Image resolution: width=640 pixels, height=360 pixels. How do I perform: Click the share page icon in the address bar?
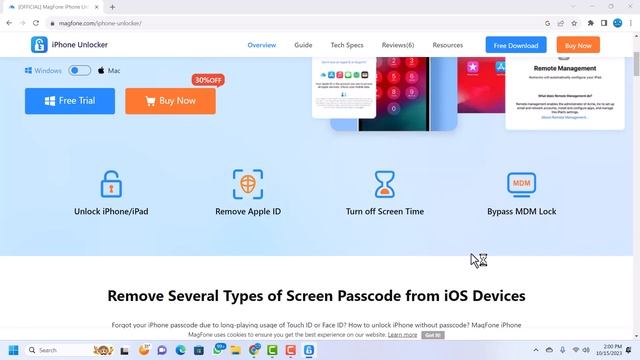pos(561,23)
